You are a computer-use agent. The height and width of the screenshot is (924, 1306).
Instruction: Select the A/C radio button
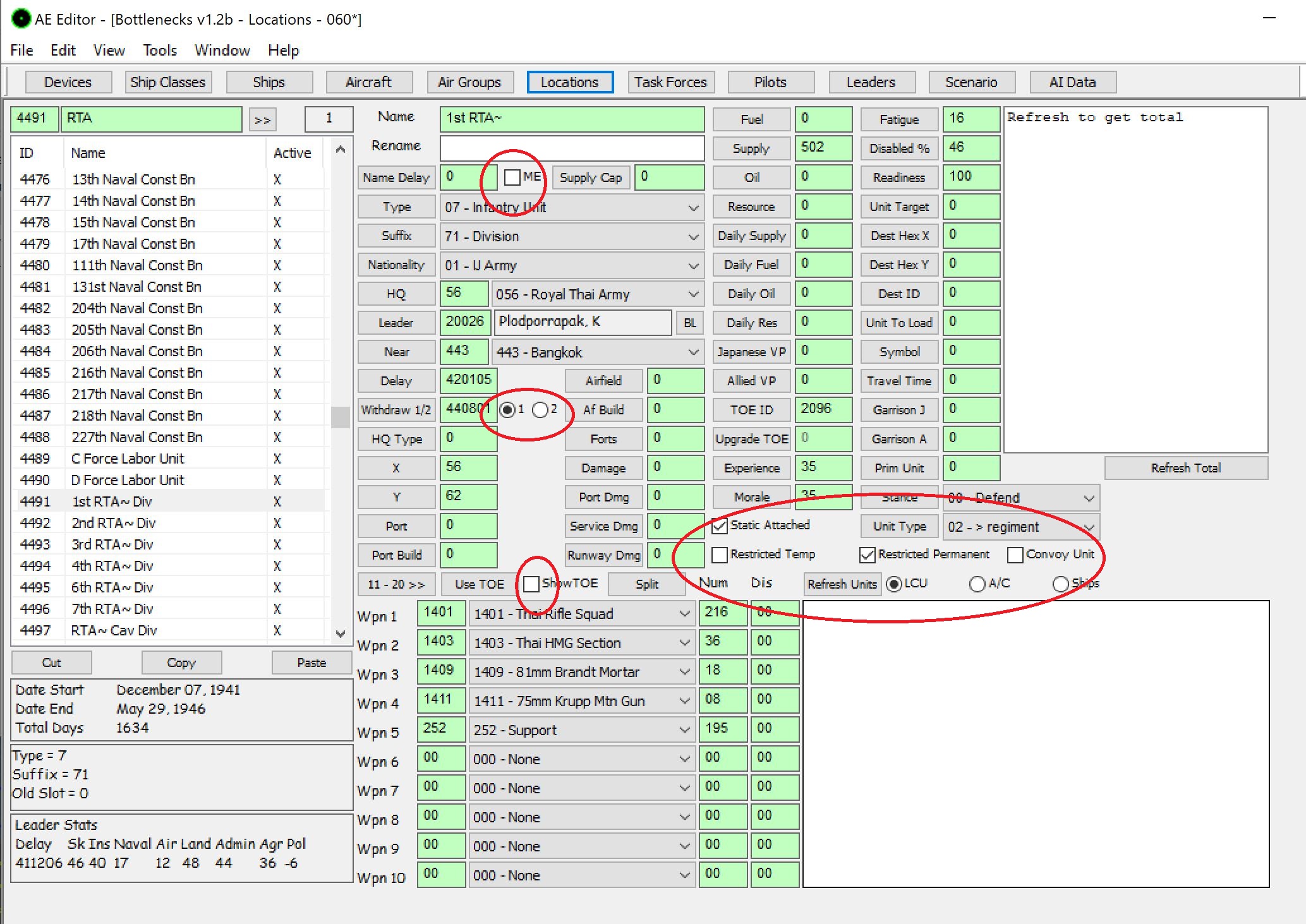pyautogui.click(x=977, y=584)
